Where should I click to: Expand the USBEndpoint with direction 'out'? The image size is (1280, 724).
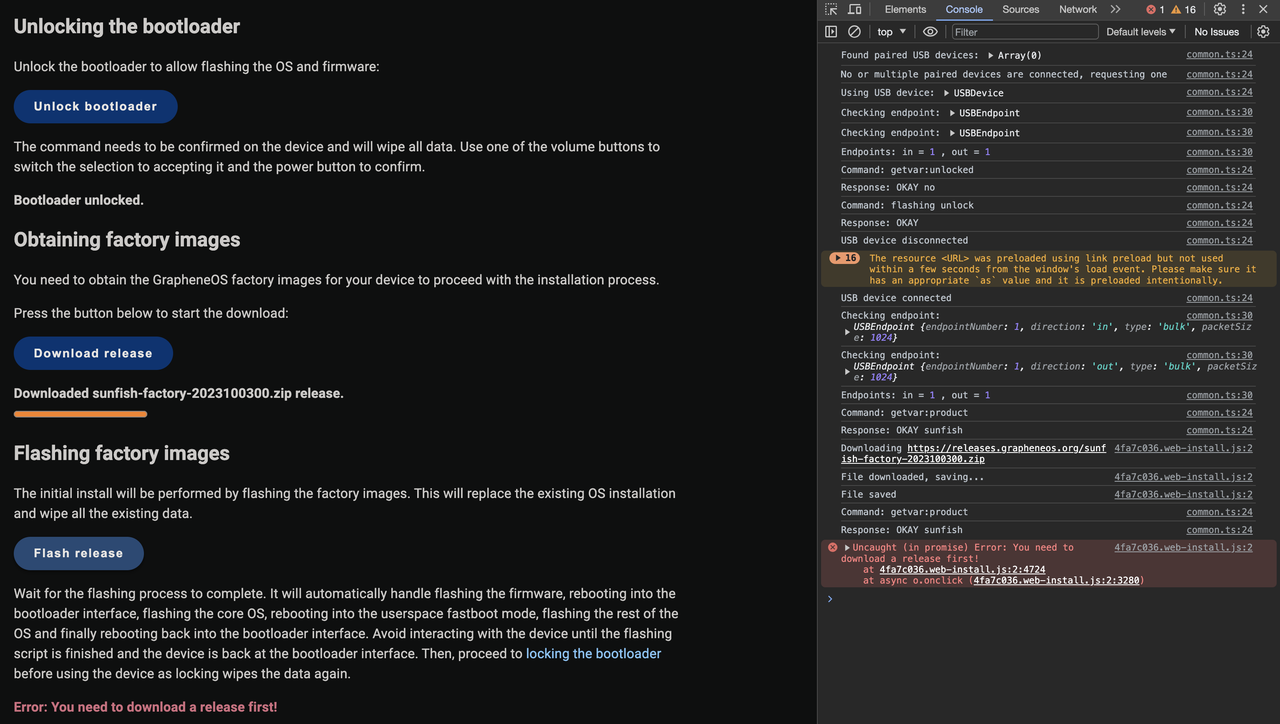coord(848,372)
